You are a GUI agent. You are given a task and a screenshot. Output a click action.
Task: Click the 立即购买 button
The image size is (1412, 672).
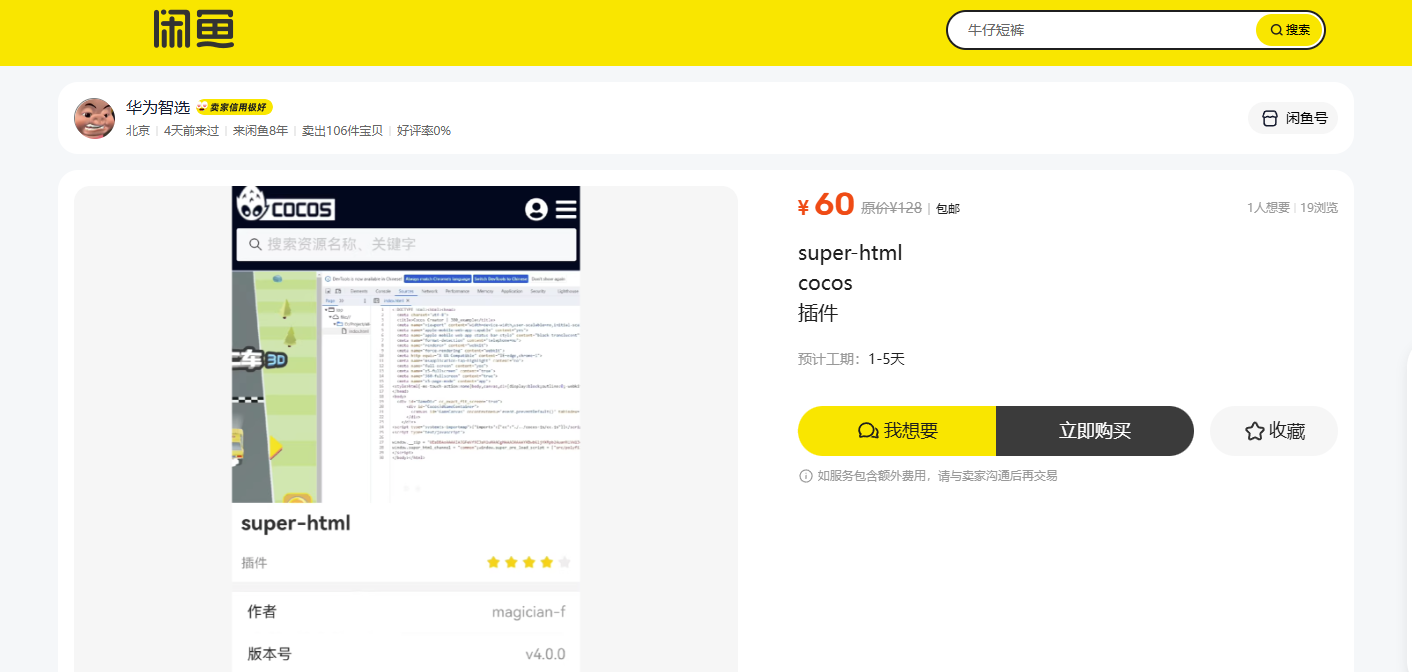pyautogui.click(x=1095, y=431)
